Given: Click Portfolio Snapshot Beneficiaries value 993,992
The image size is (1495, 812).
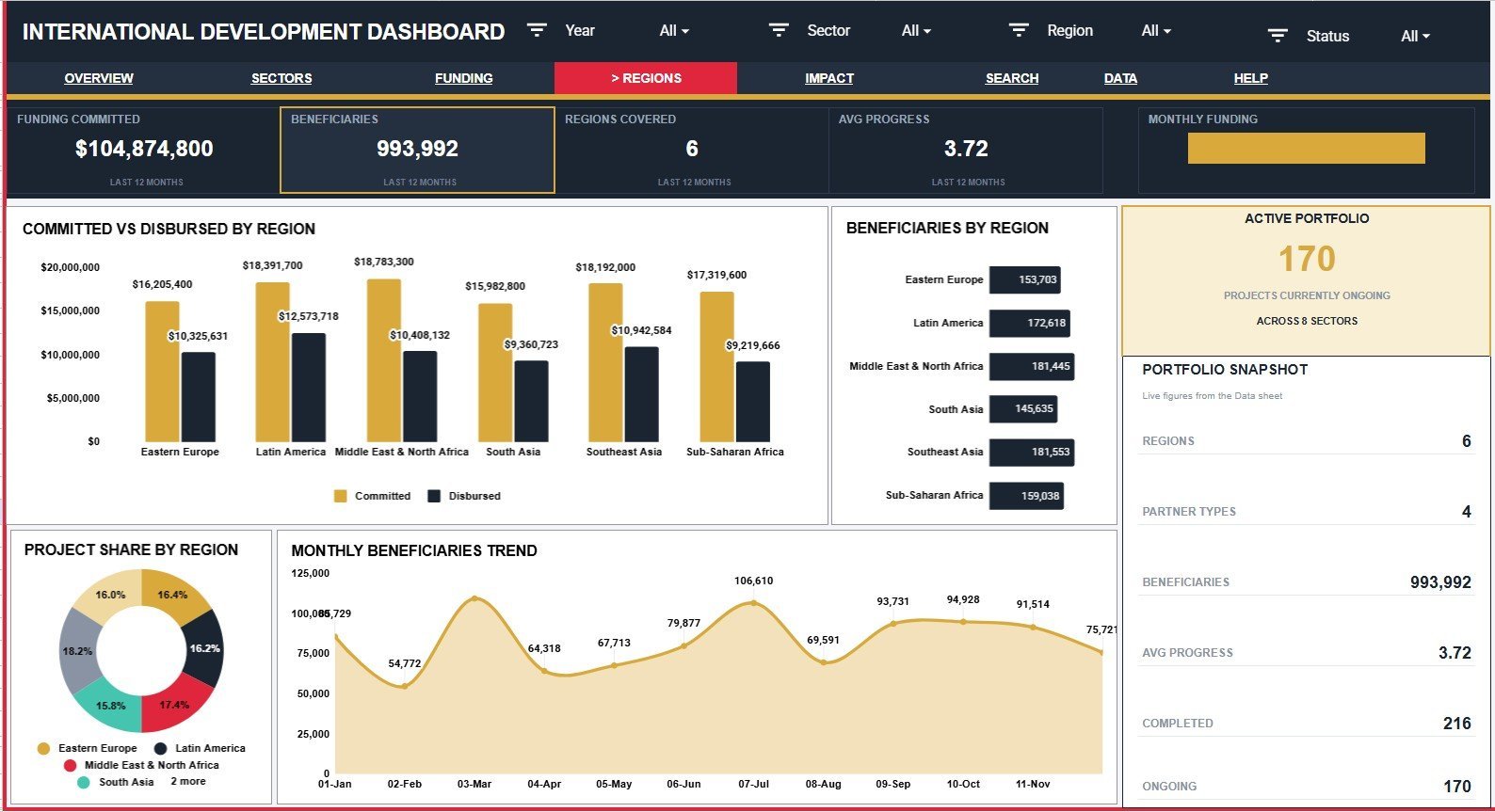Looking at the screenshot, I should point(1440,582).
